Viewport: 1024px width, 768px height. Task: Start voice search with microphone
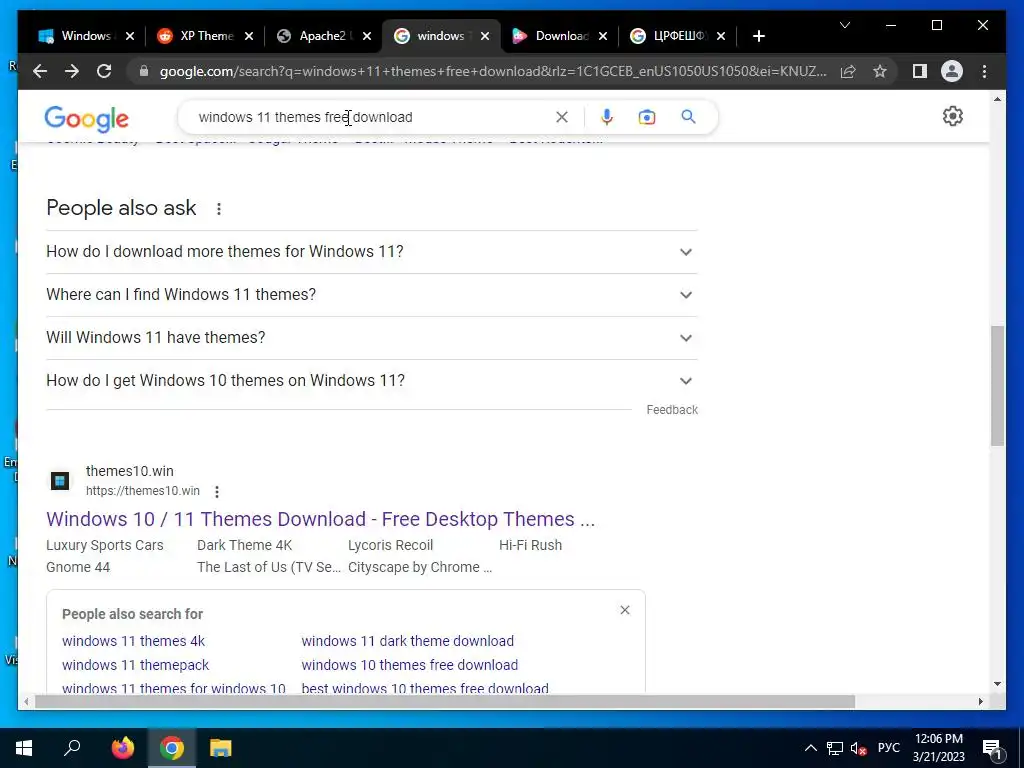coord(607,117)
